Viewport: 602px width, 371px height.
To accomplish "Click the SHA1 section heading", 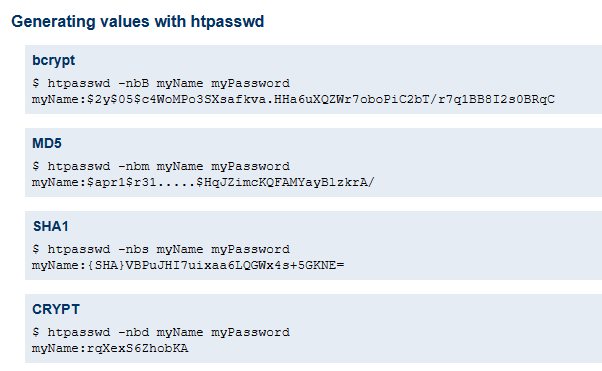I will point(51,226).
